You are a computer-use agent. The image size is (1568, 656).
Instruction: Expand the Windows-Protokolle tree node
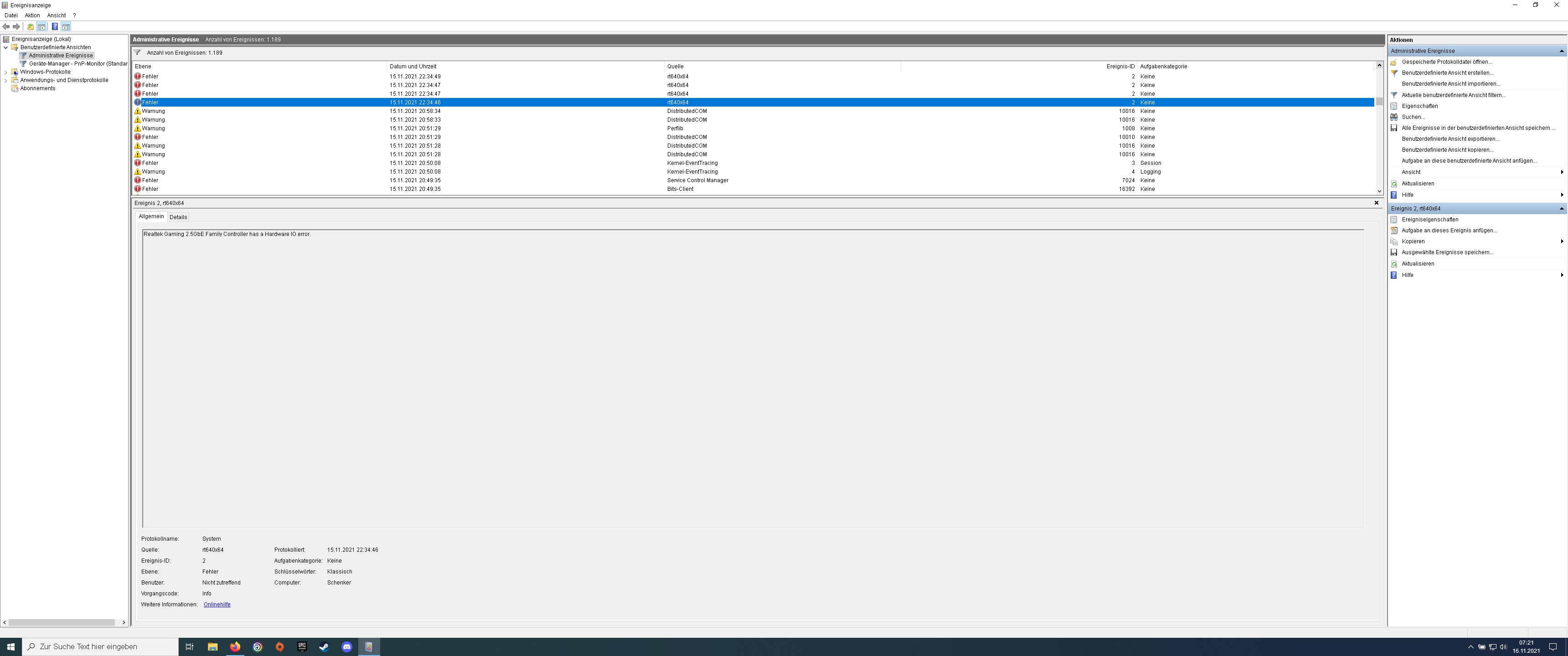(6, 72)
